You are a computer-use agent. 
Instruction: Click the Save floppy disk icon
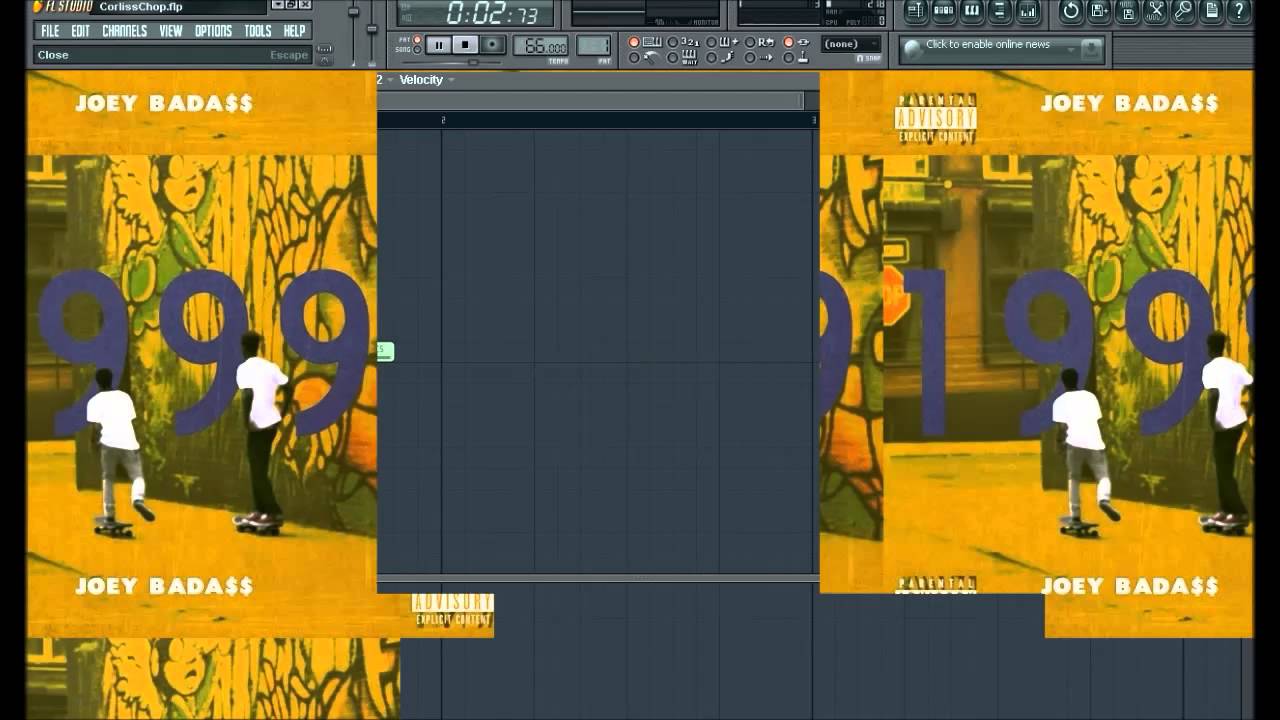point(1128,11)
